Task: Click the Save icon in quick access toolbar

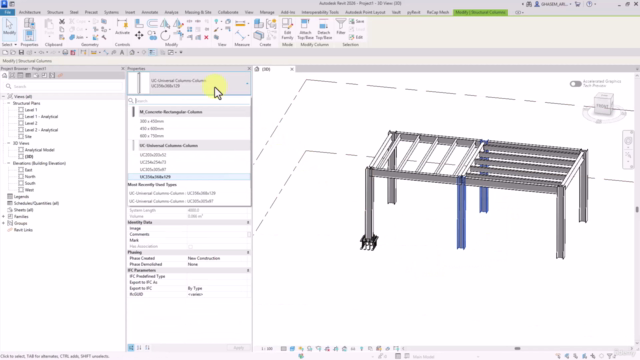Action: click(x=21, y=52)
